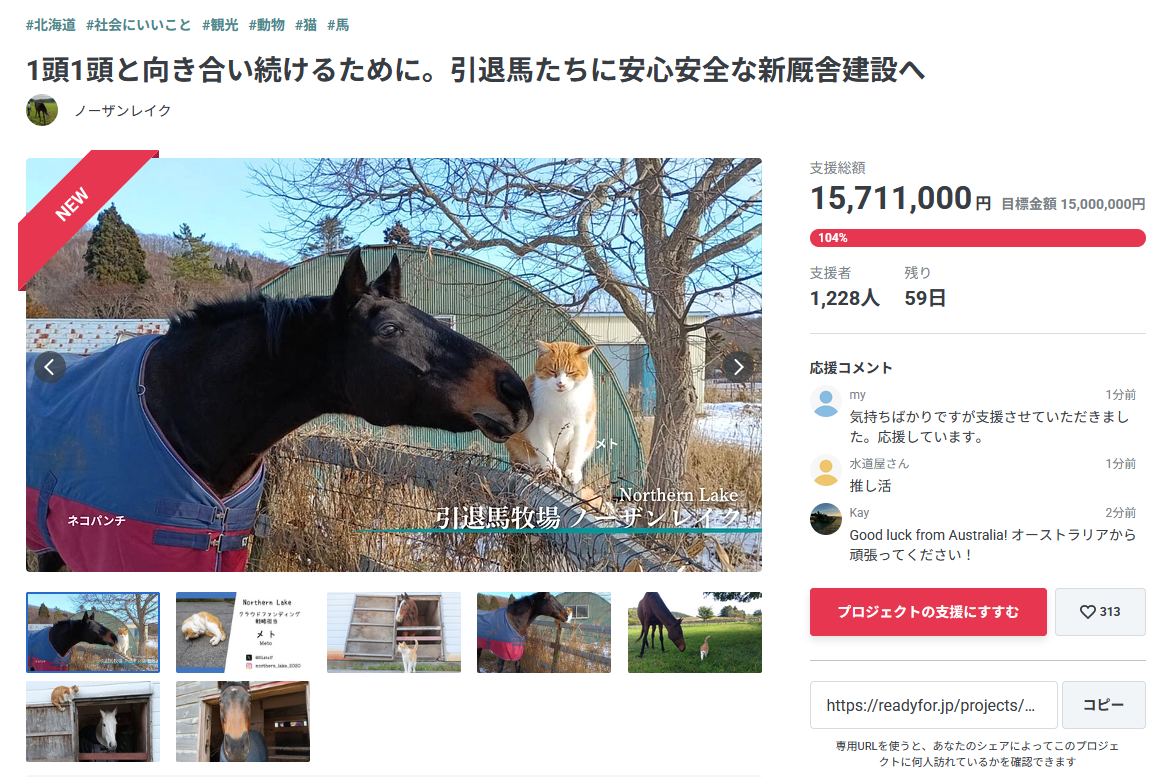This screenshot has width=1175, height=777.
Task: Select thumbnail of horse face closeup
Action: pos(243,722)
